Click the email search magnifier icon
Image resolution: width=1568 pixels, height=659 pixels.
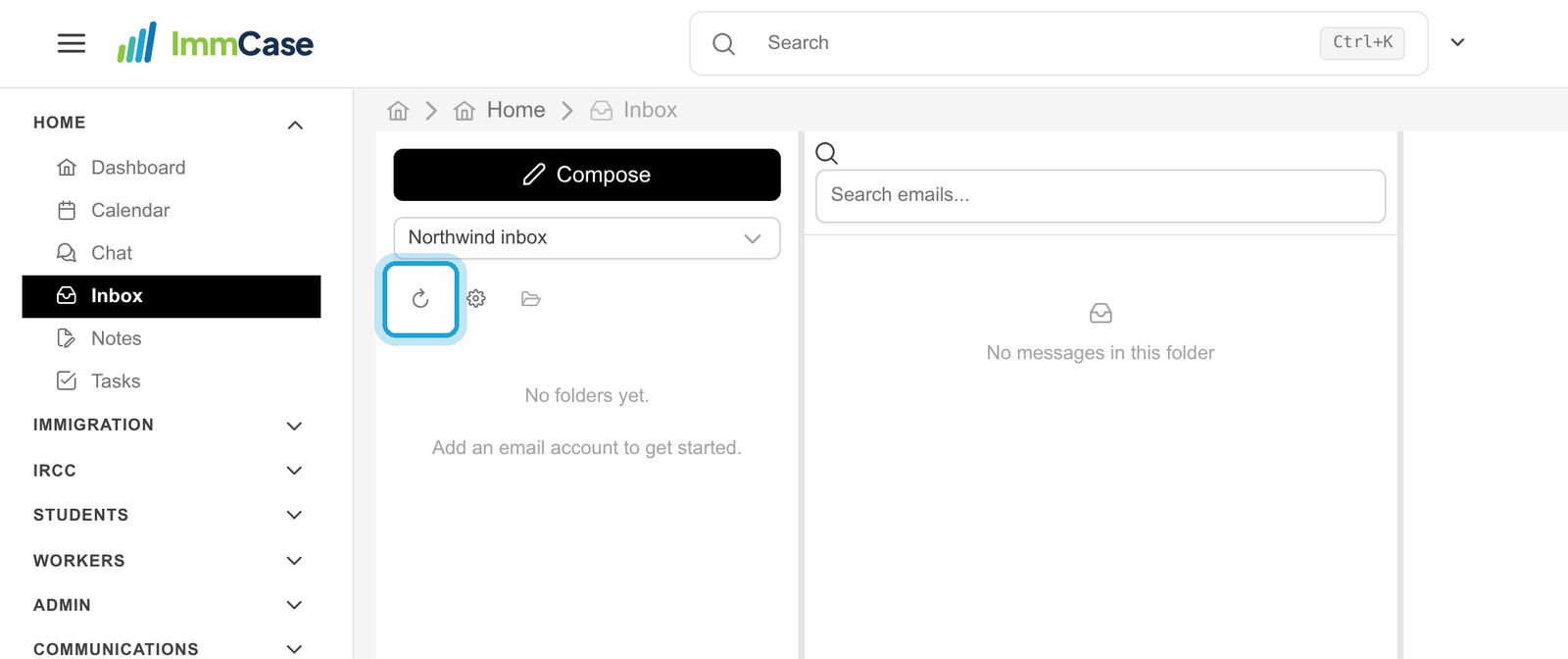pyautogui.click(x=827, y=153)
